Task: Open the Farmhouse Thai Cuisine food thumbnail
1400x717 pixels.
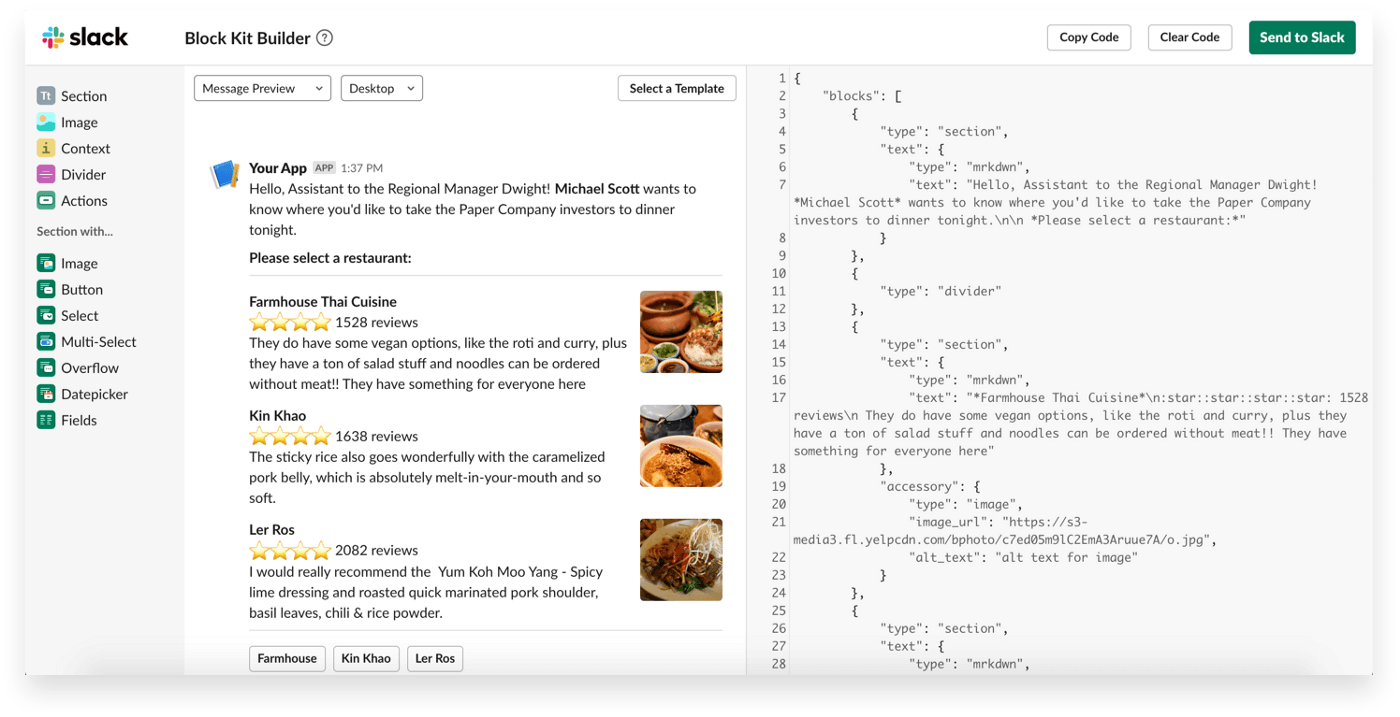Action: (x=681, y=332)
